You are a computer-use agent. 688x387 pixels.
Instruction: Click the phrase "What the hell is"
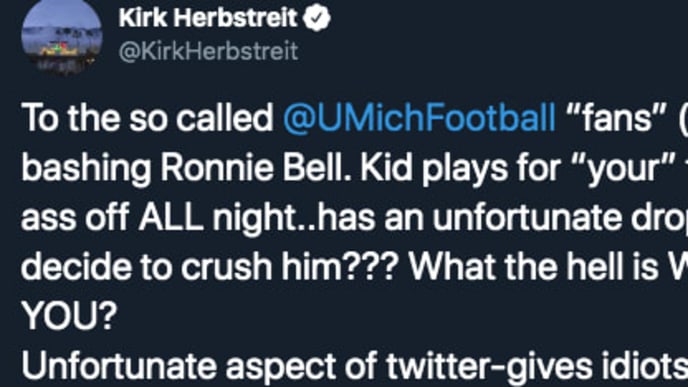click(534, 267)
